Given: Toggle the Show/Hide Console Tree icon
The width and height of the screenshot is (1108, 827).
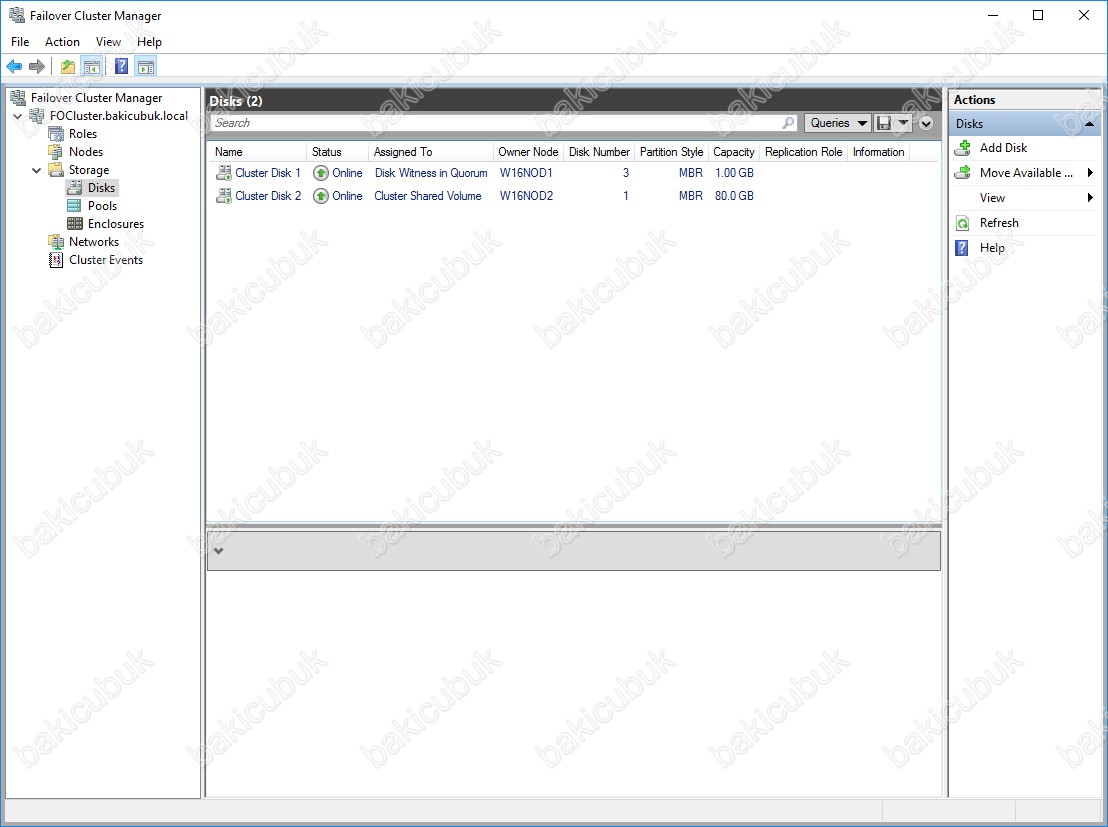Looking at the screenshot, I should point(91,66).
